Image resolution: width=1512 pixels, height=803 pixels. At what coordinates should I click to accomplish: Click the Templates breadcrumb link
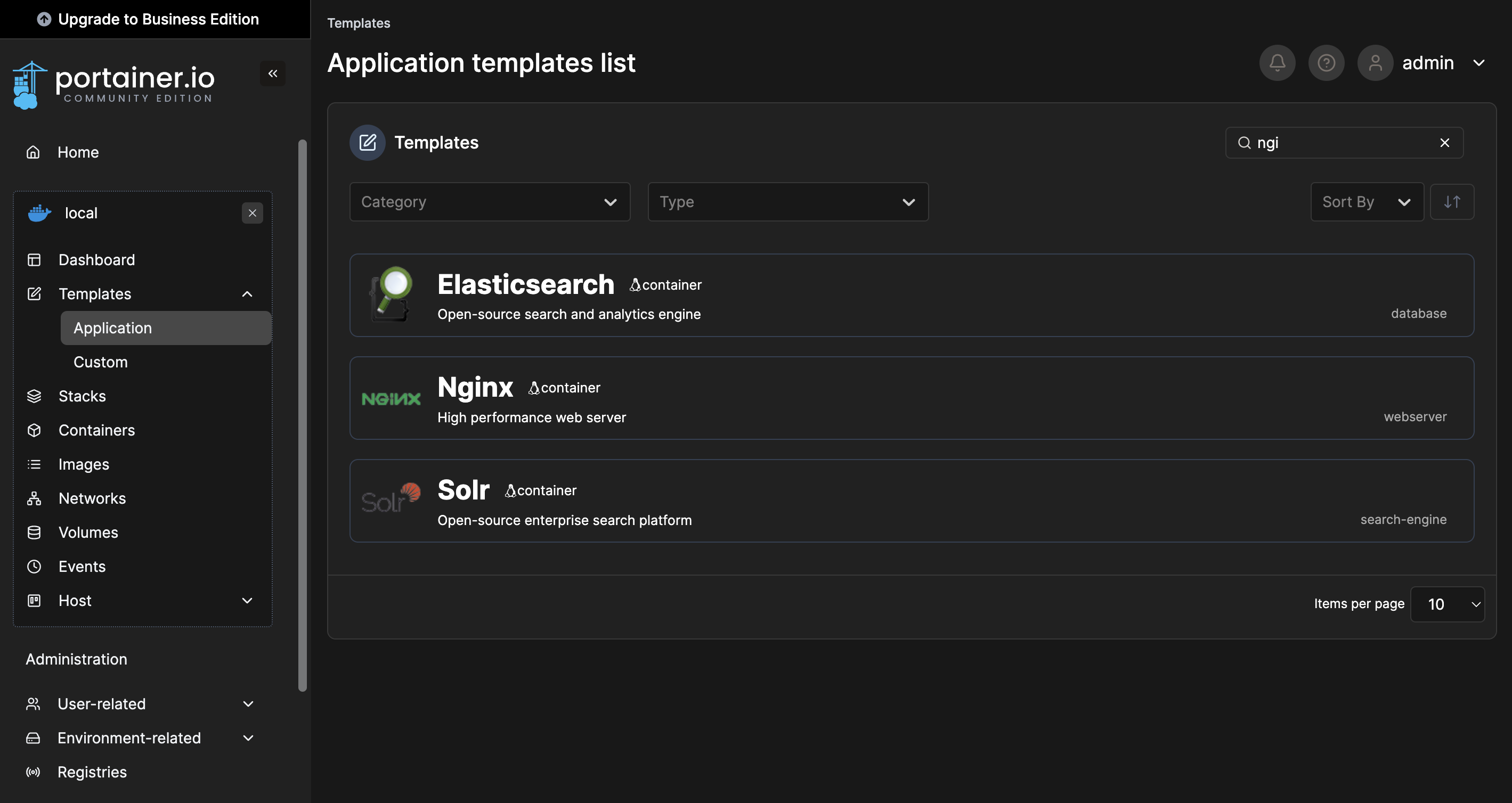click(359, 23)
